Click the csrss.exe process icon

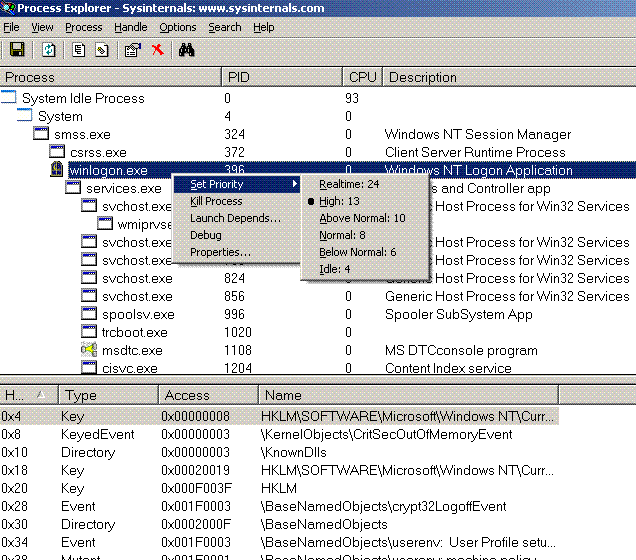click(x=57, y=151)
